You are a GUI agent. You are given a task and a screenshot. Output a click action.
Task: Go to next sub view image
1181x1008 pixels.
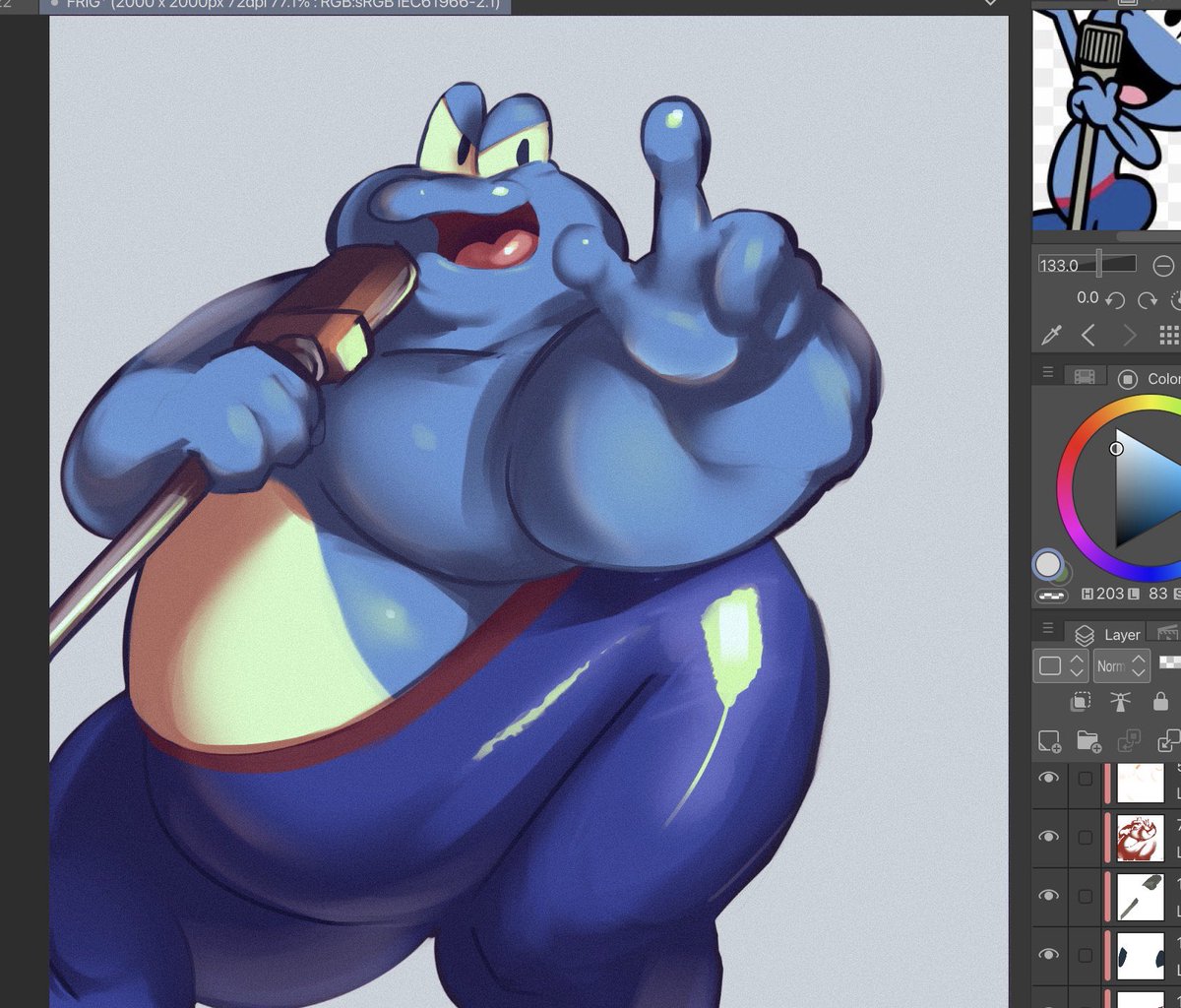pyautogui.click(x=1128, y=335)
